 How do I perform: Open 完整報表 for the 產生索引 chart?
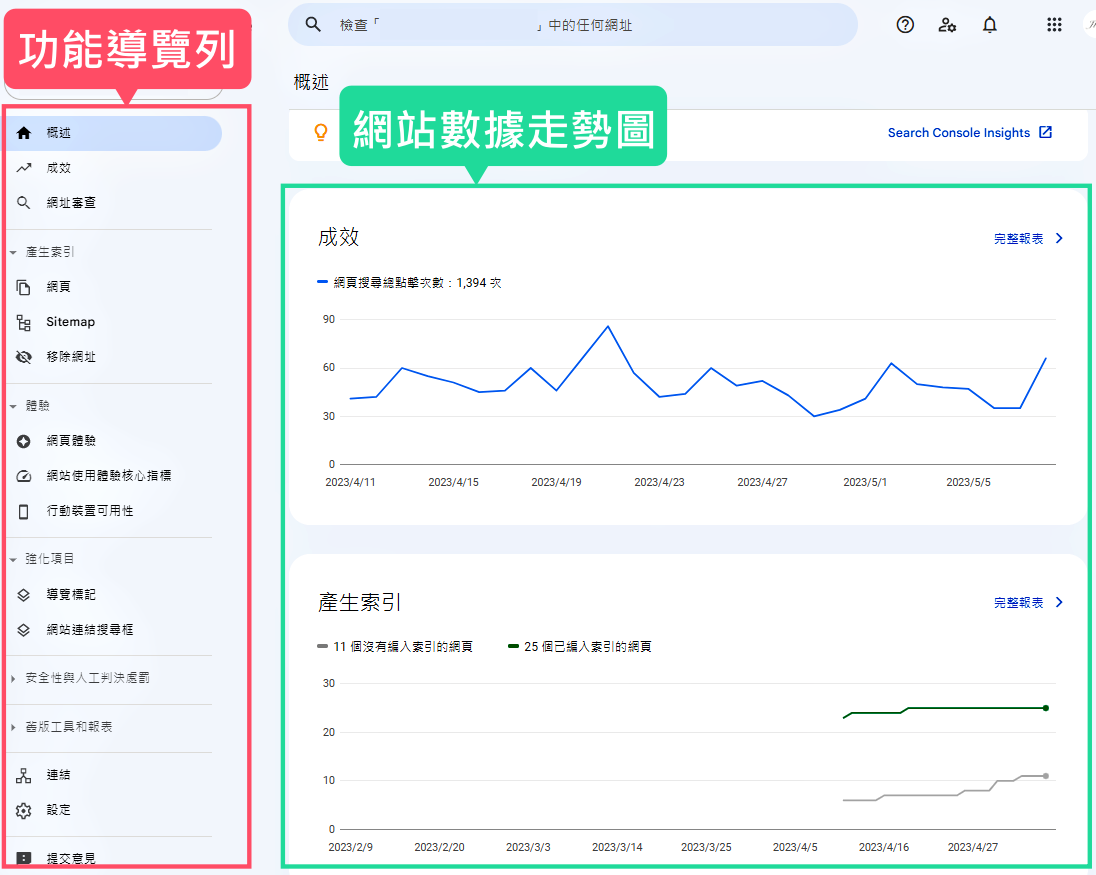(x=1027, y=603)
